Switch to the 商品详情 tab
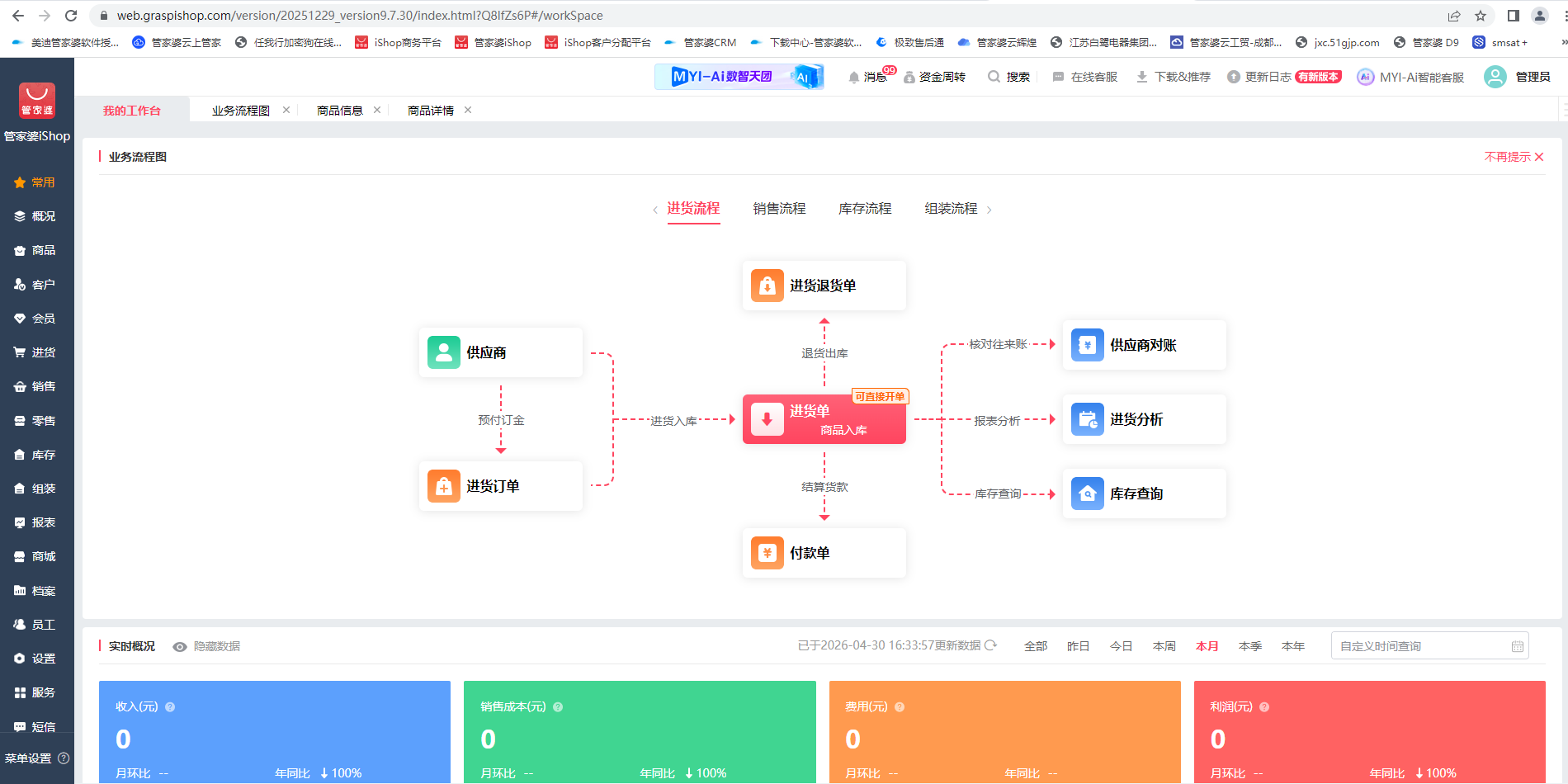The height and width of the screenshot is (784, 1568). (430, 111)
